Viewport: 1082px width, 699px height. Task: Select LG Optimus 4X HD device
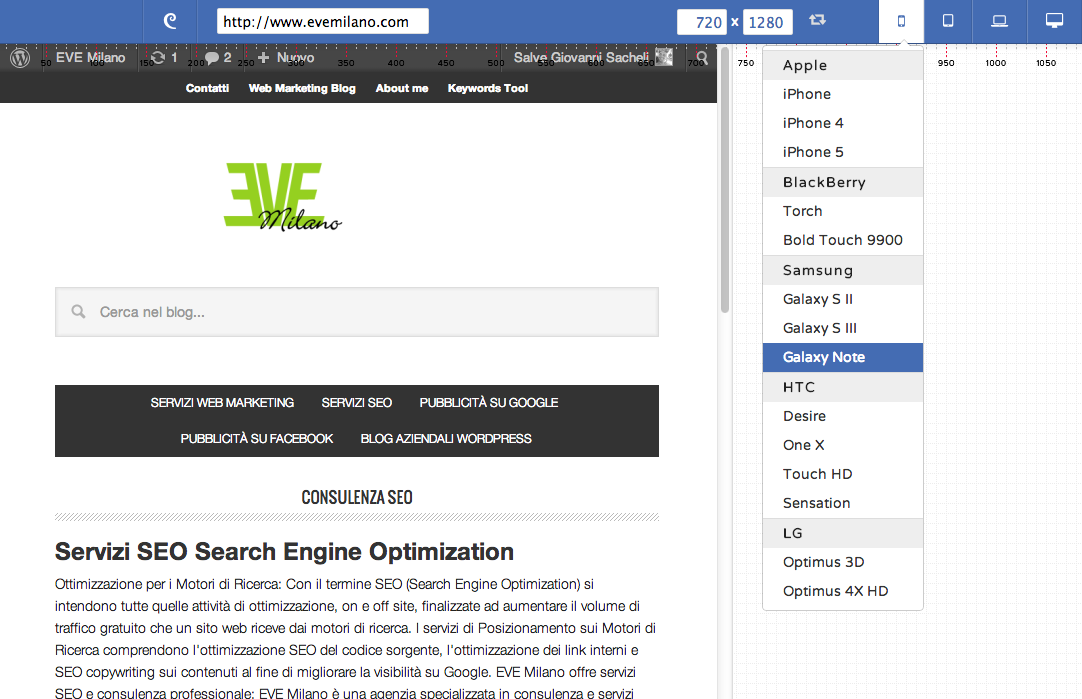point(843,591)
